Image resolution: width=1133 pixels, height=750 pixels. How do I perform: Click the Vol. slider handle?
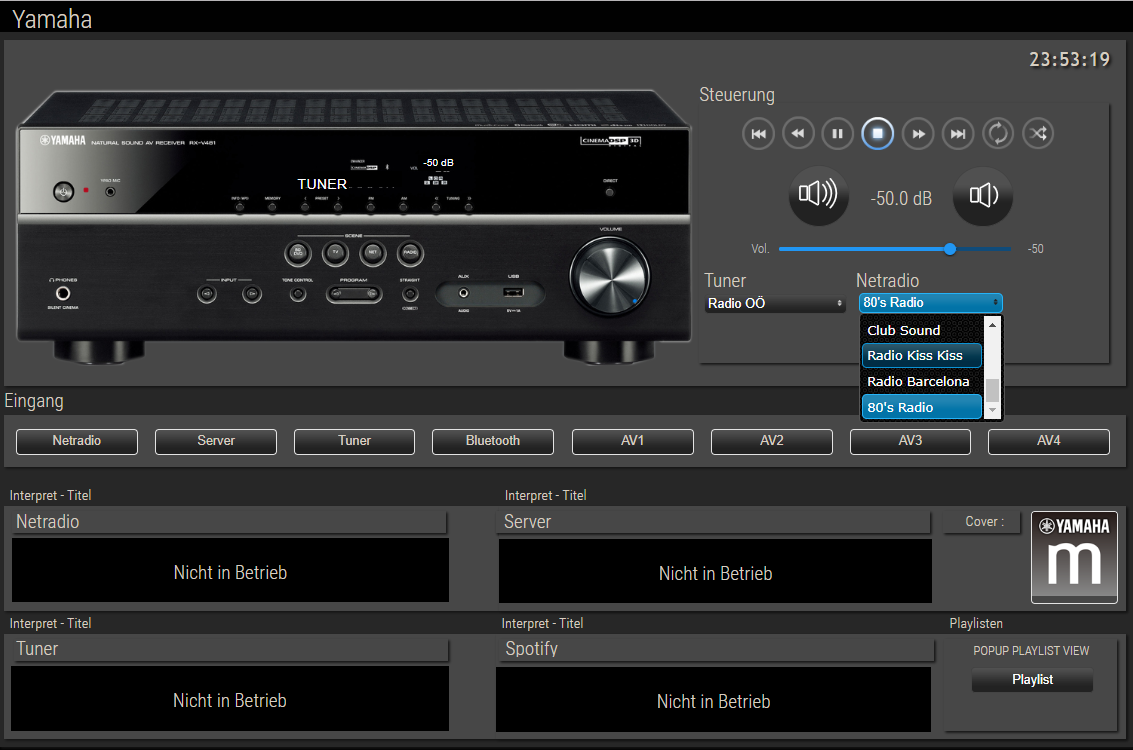click(x=950, y=249)
